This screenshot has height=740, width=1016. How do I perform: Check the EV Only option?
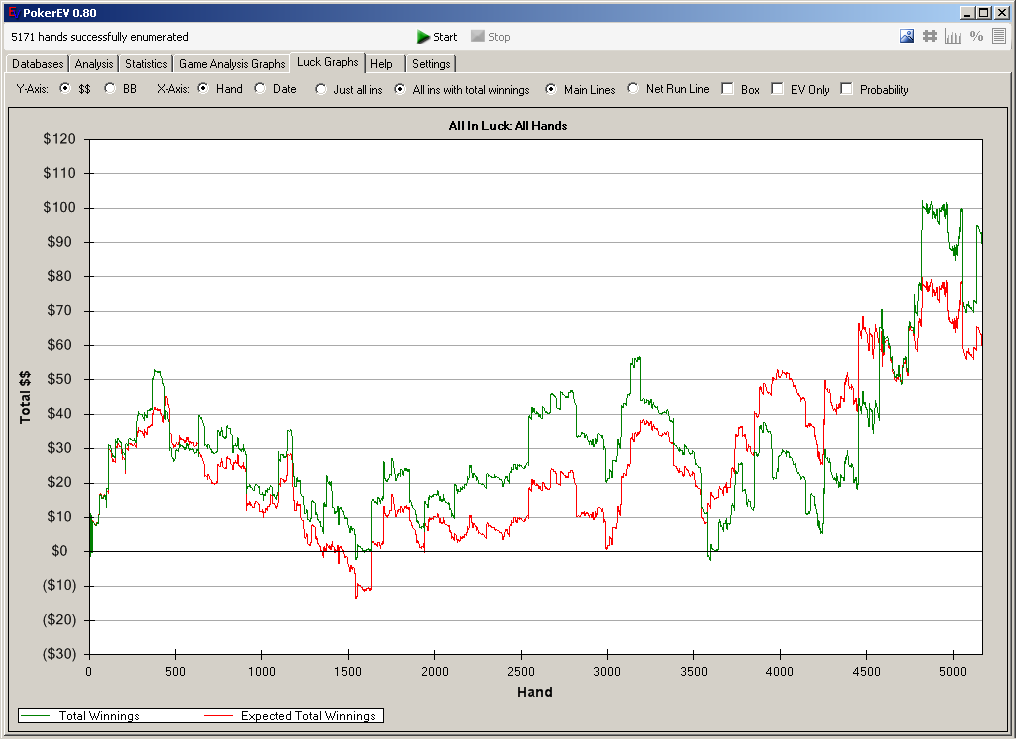click(x=777, y=89)
